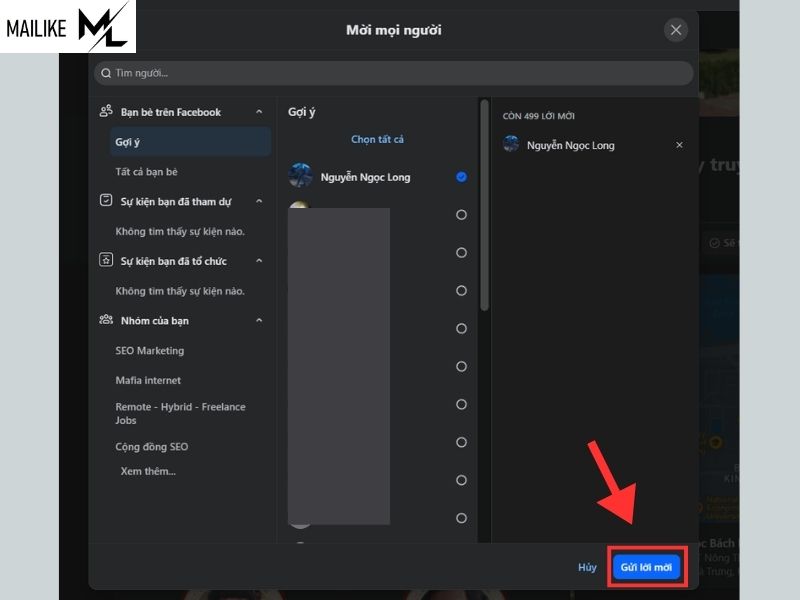Screen dimensions: 800x600
Task: Choose the SEO Marketing group
Action: pyautogui.click(x=149, y=351)
